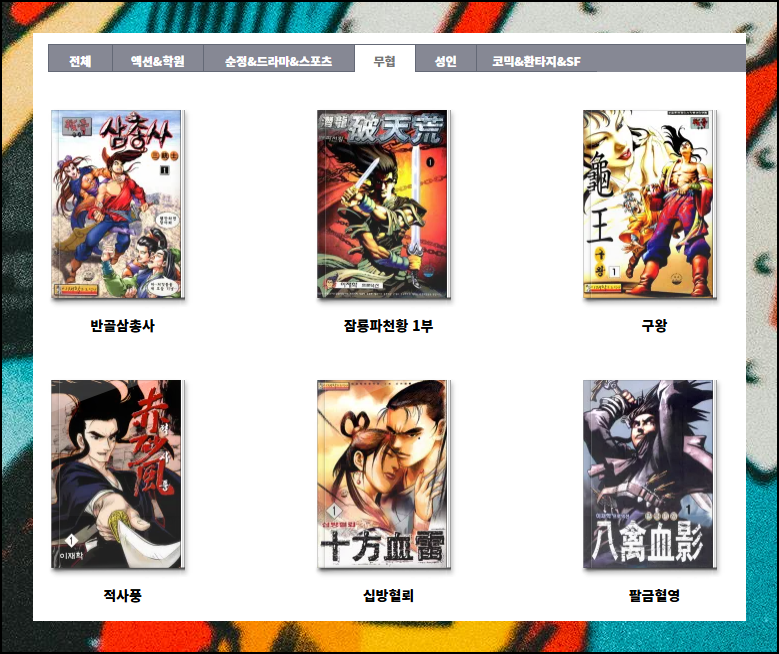Switch to the 전체 tab
Viewport: 779px width, 654px height.
tap(80, 59)
